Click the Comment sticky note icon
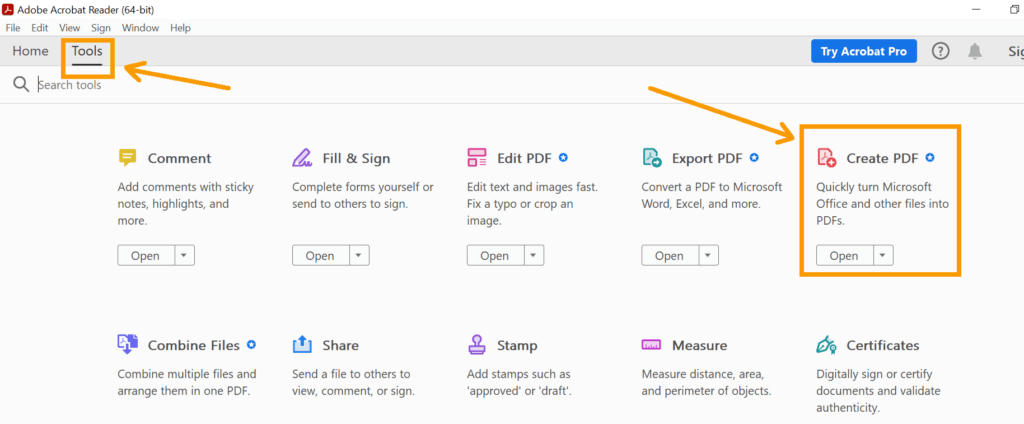This screenshot has height=424, width=1024. 127,158
